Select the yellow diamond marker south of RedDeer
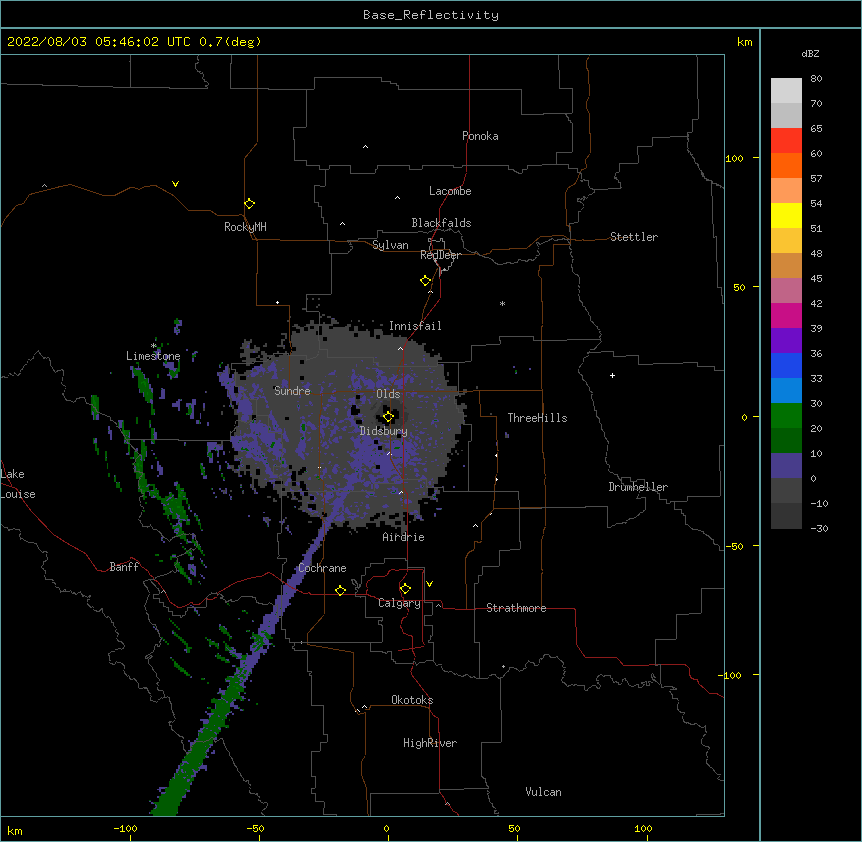Screen dimensions: 862x842 click(x=425, y=281)
